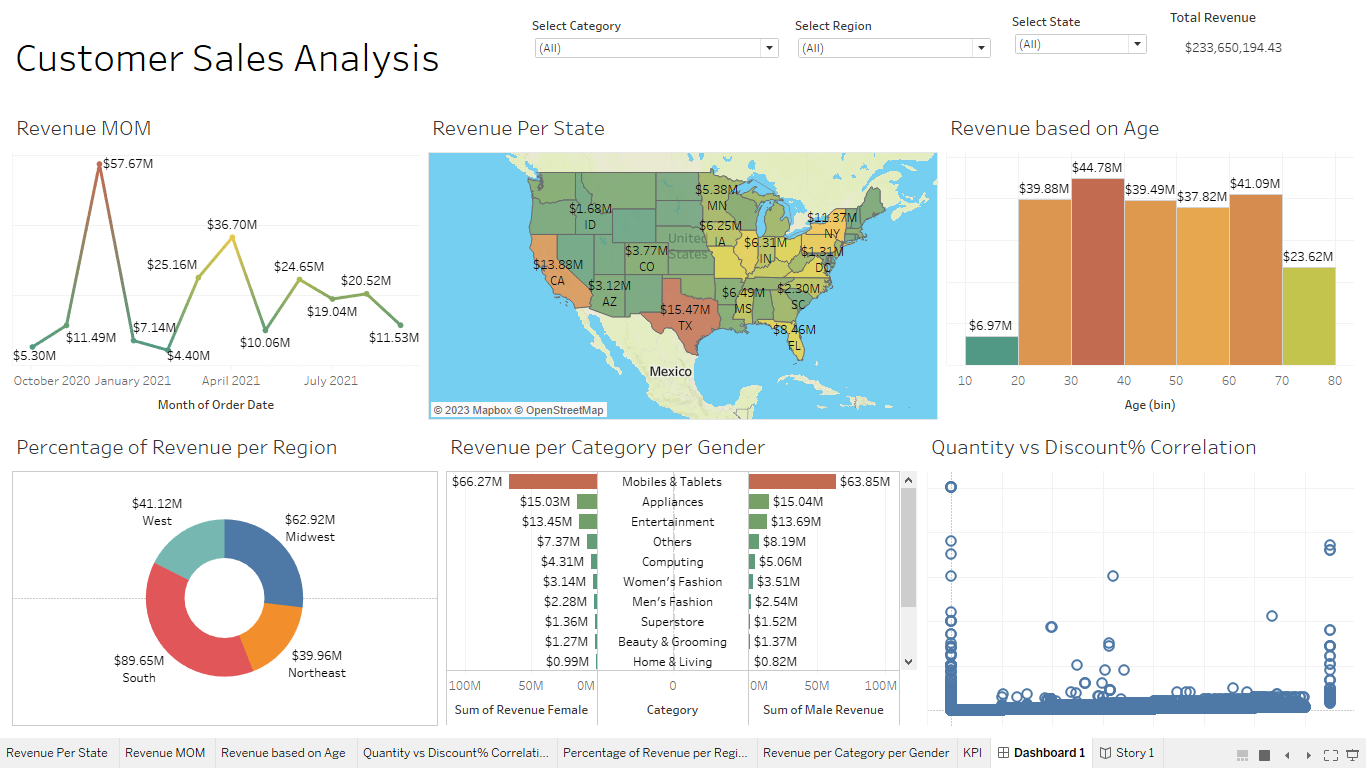
Task: Enter presentation mode via projector icon
Action: [1352, 755]
